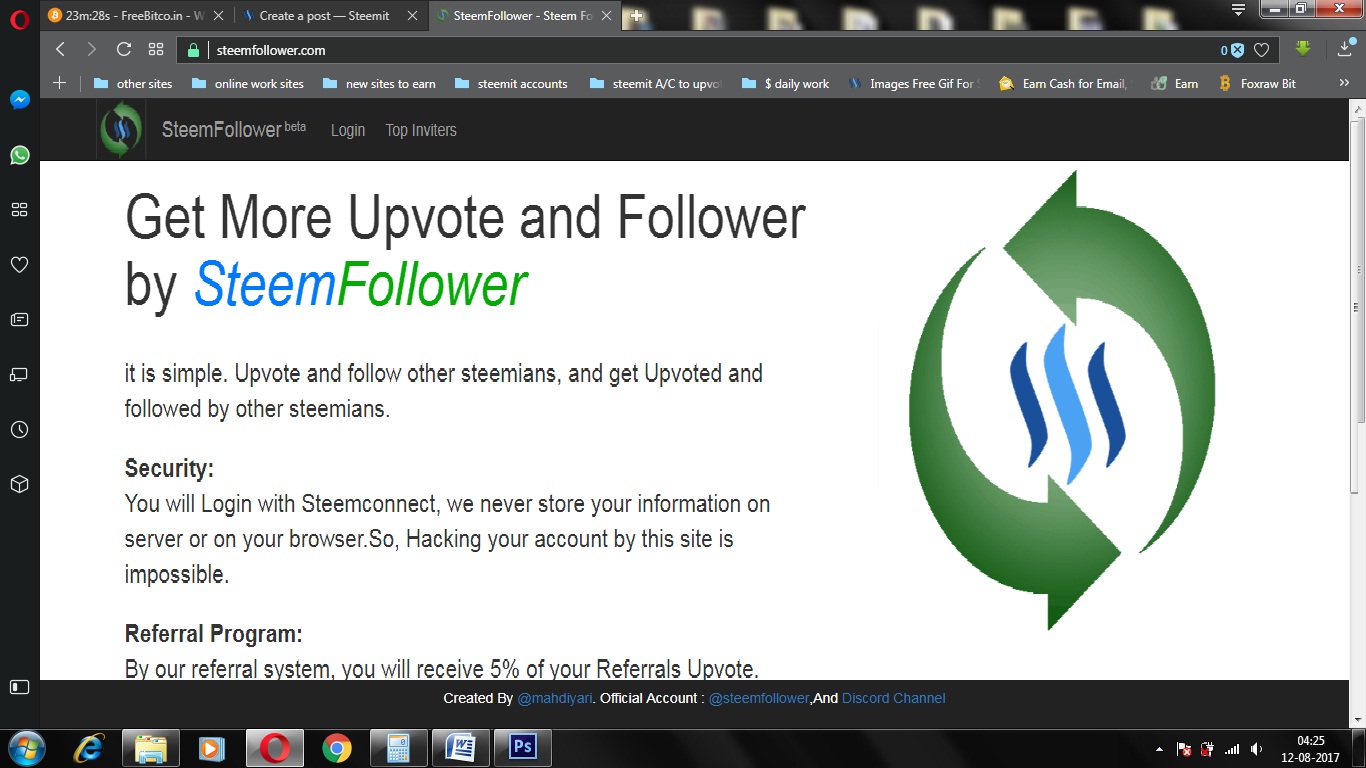The width and height of the screenshot is (1366, 768).
Task: Open Speed Dial grid button in toolbar
Action: click(x=156, y=50)
